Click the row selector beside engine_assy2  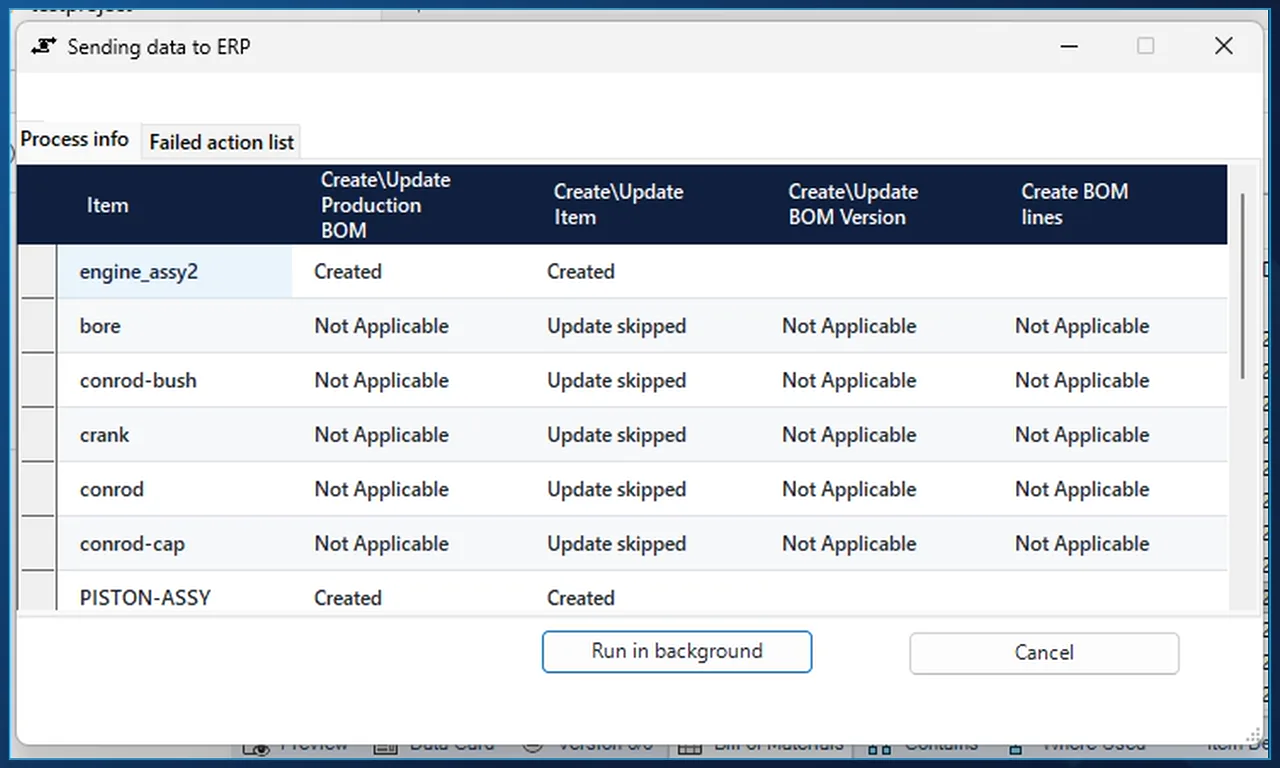[37, 272]
